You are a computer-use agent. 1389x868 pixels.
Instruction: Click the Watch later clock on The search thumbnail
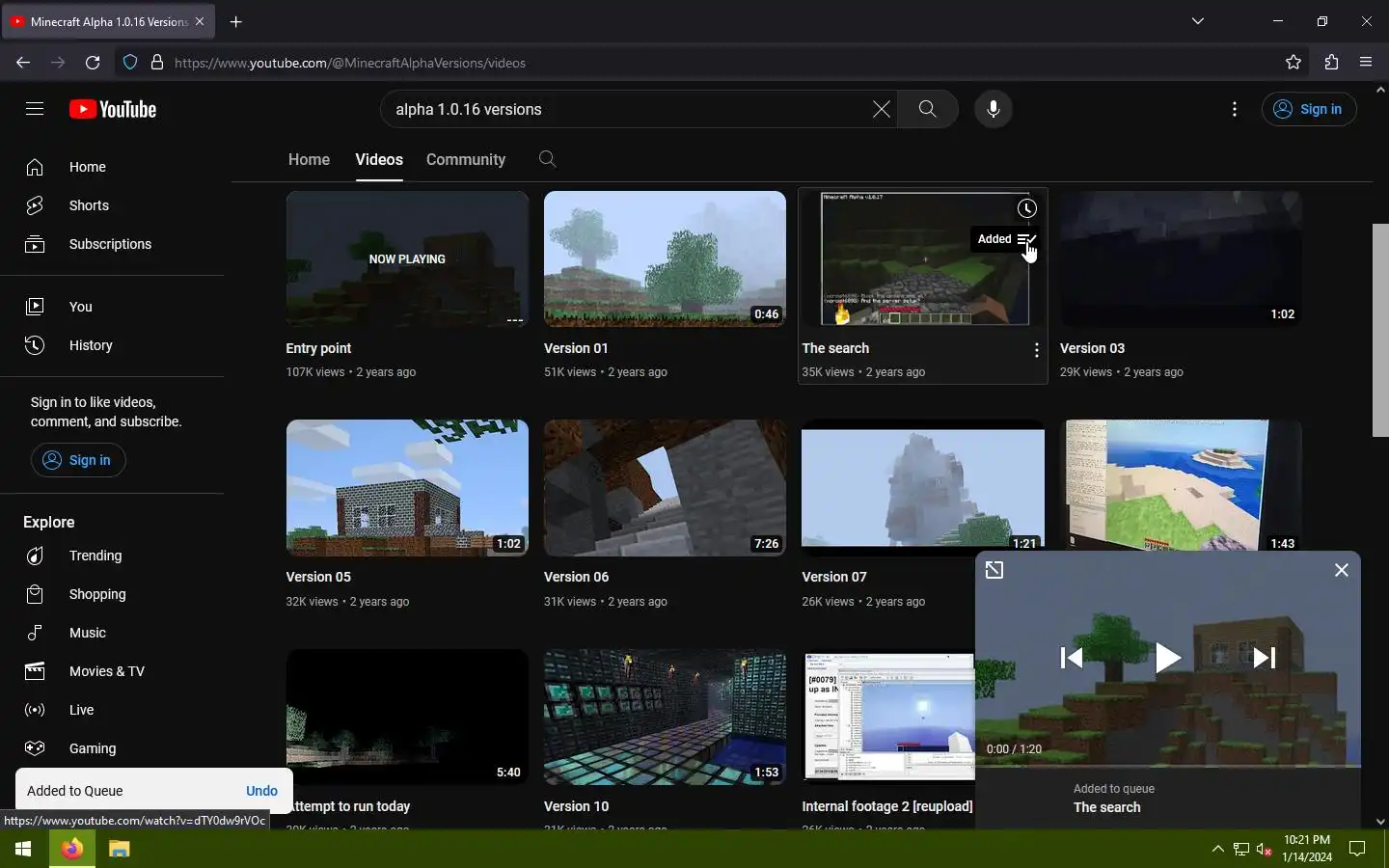(x=1026, y=208)
